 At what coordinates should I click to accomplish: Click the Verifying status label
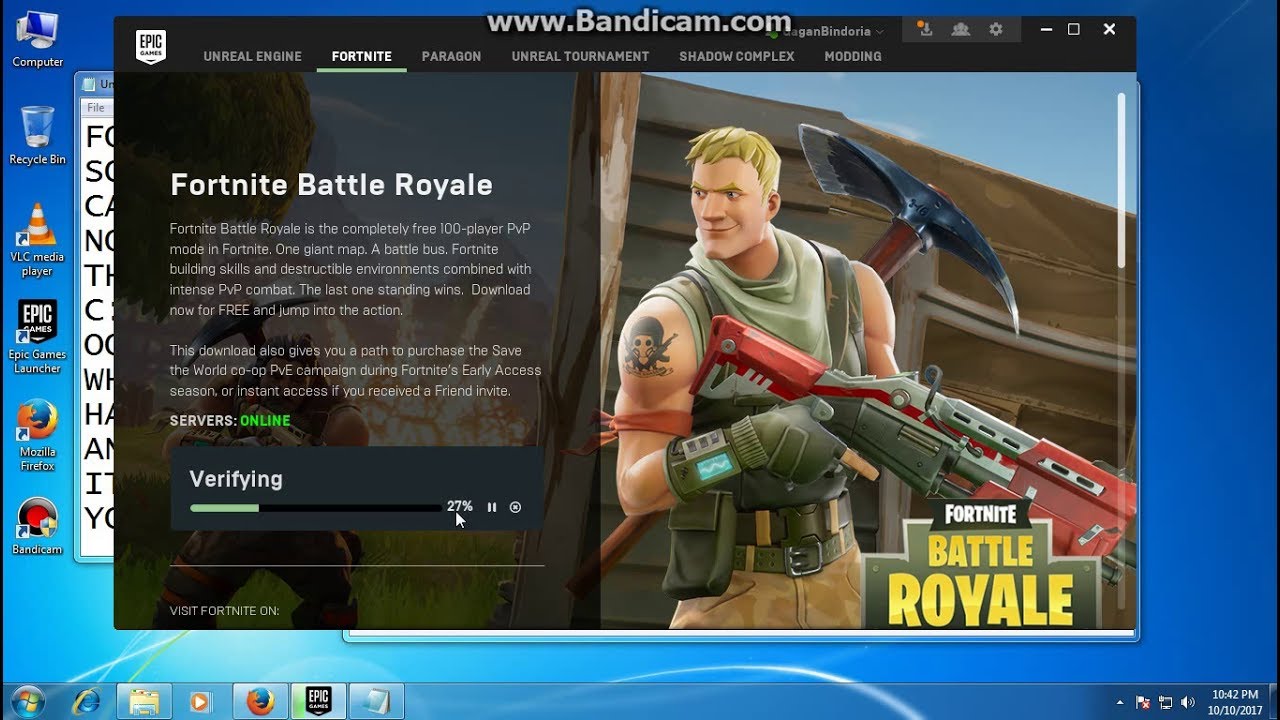[x=236, y=479]
